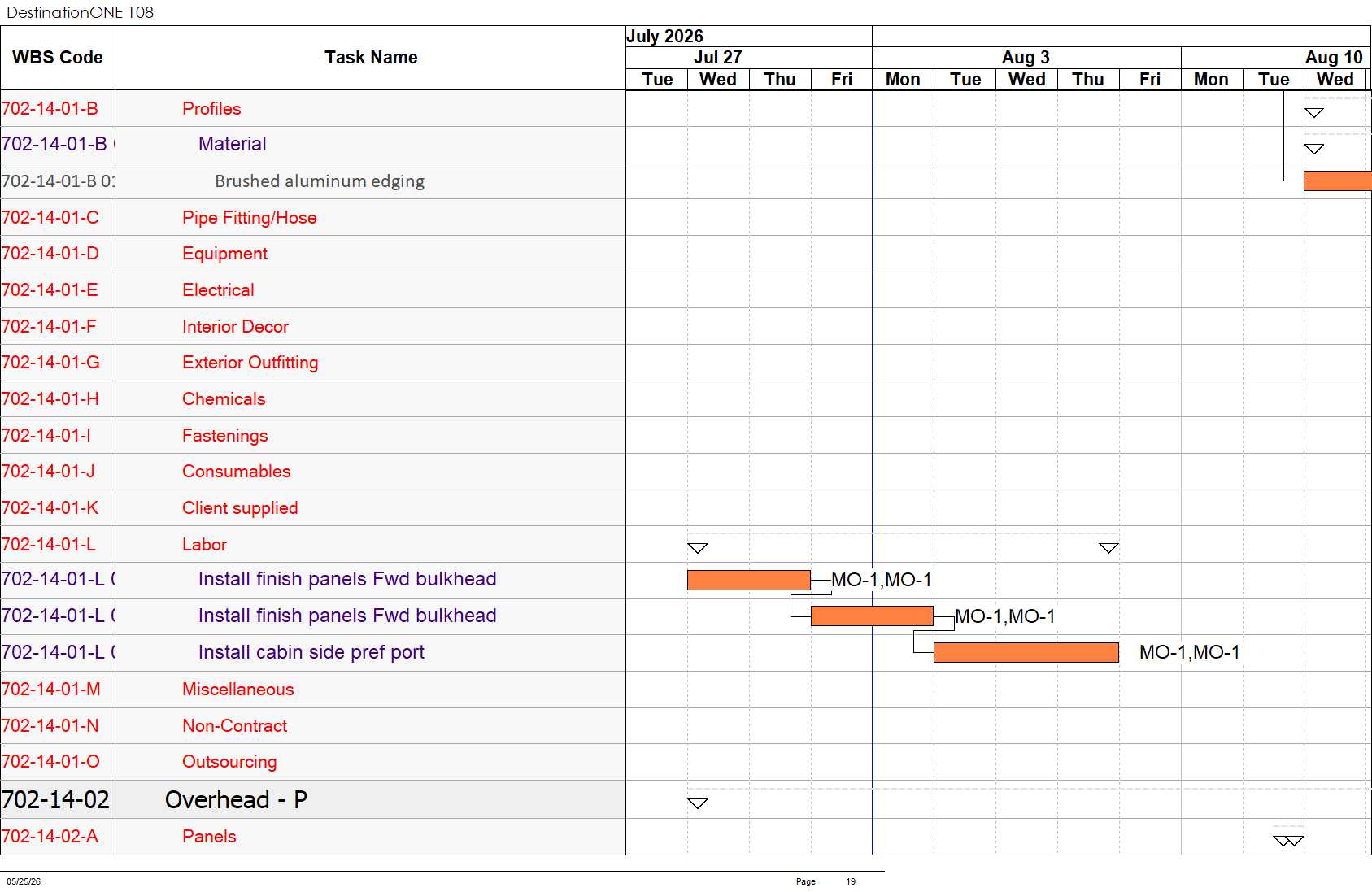Click the Labor summary start triangle marker
The height and width of the screenshot is (892, 1372).
[x=698, y=548]
